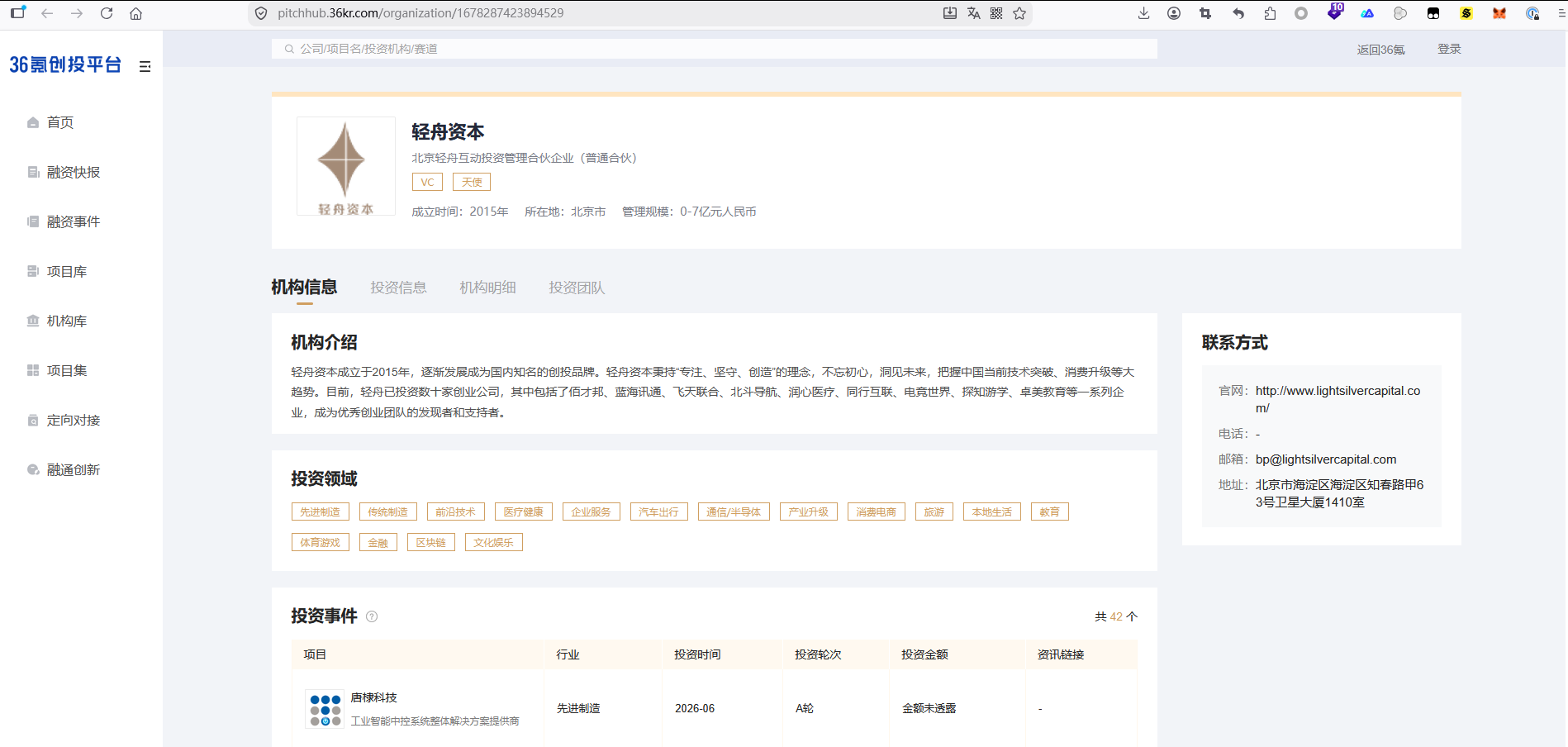This screenshot has width=1568, height=747.
Task: Start a screenshot with the crop icon
Action: click(1205, 13)
